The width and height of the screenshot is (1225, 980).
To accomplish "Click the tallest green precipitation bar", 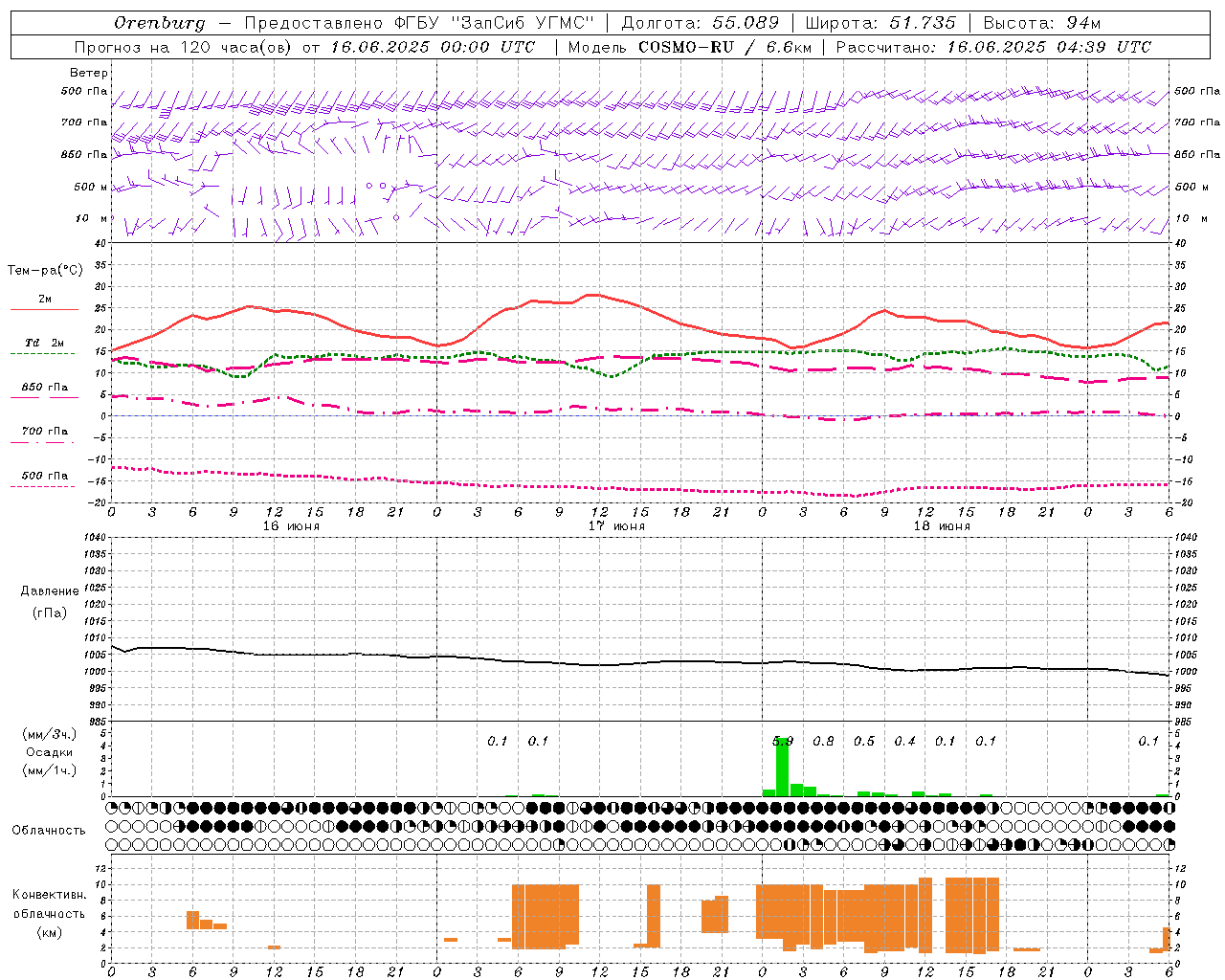I will tap(782, 767).
